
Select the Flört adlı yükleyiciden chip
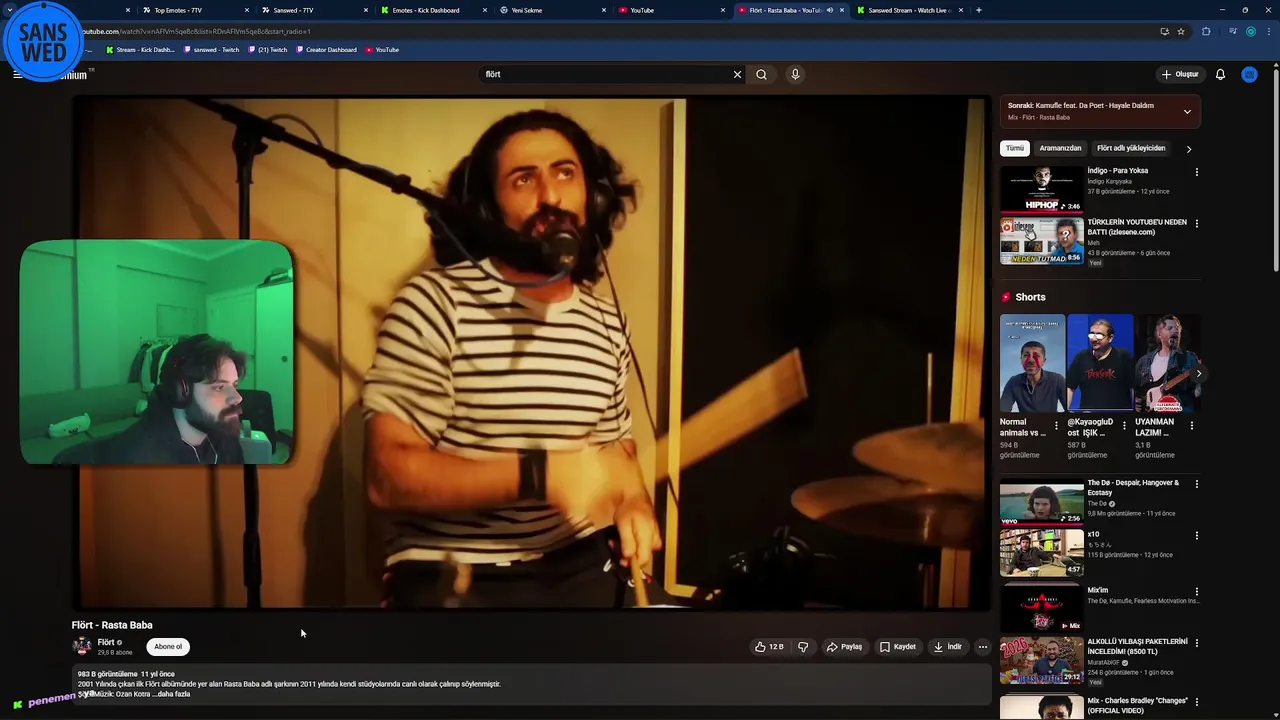point(1131,148)
